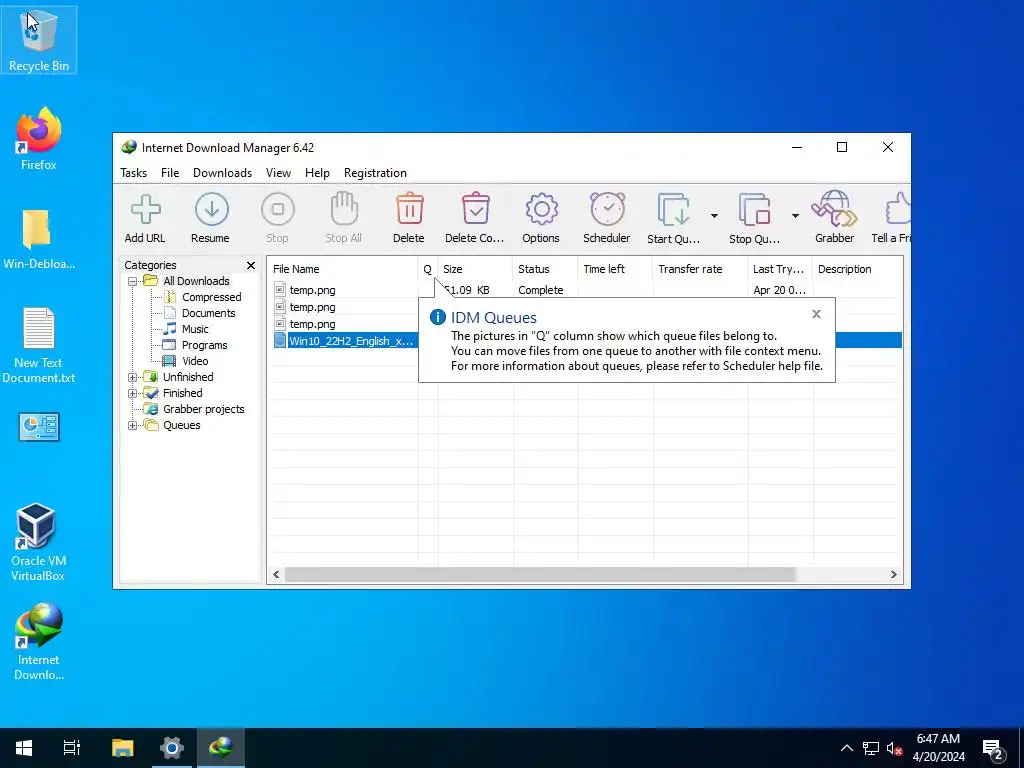Click the Start Queue icon
This screenshot has width=1024, height=768.
[673, 210]
